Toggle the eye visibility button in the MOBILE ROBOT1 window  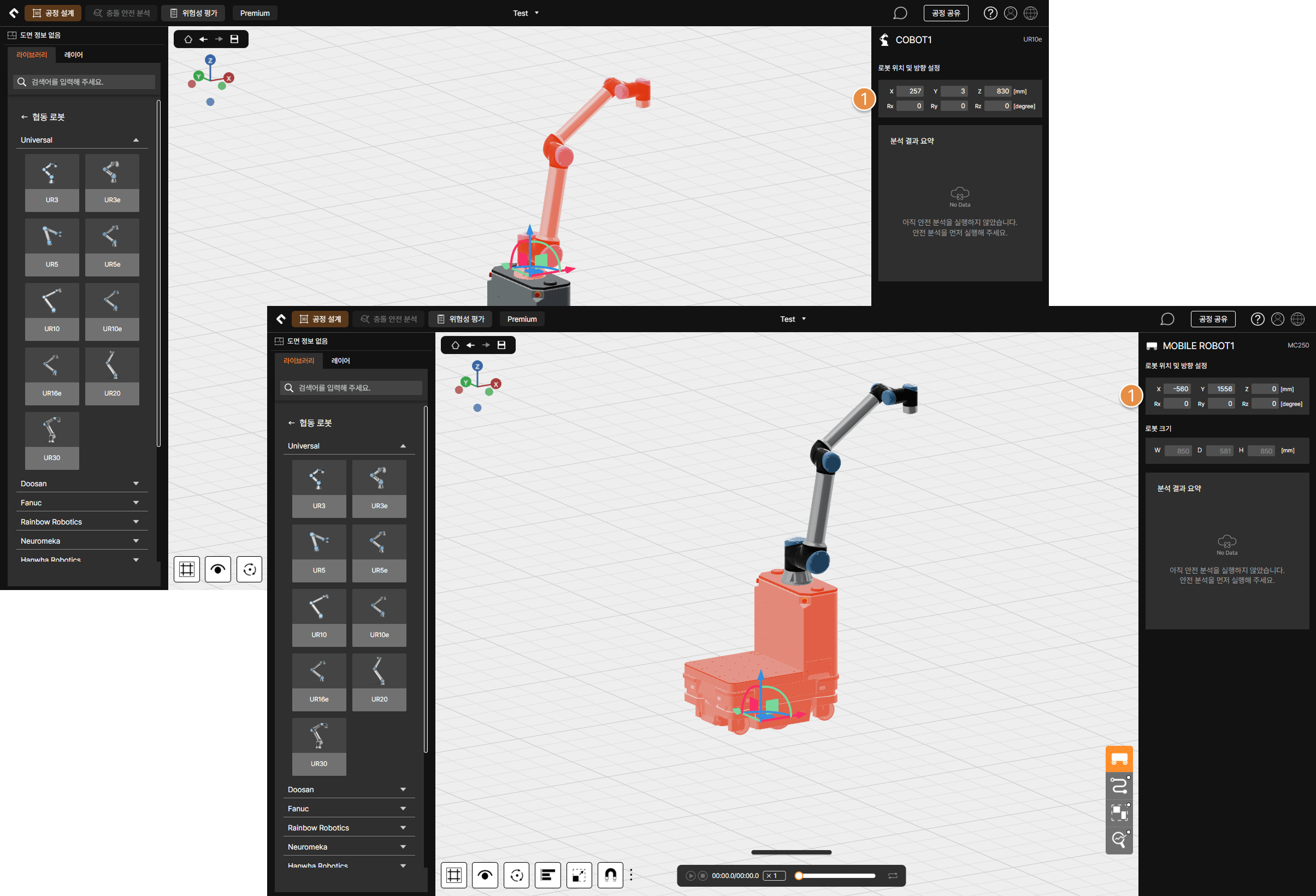485,875
